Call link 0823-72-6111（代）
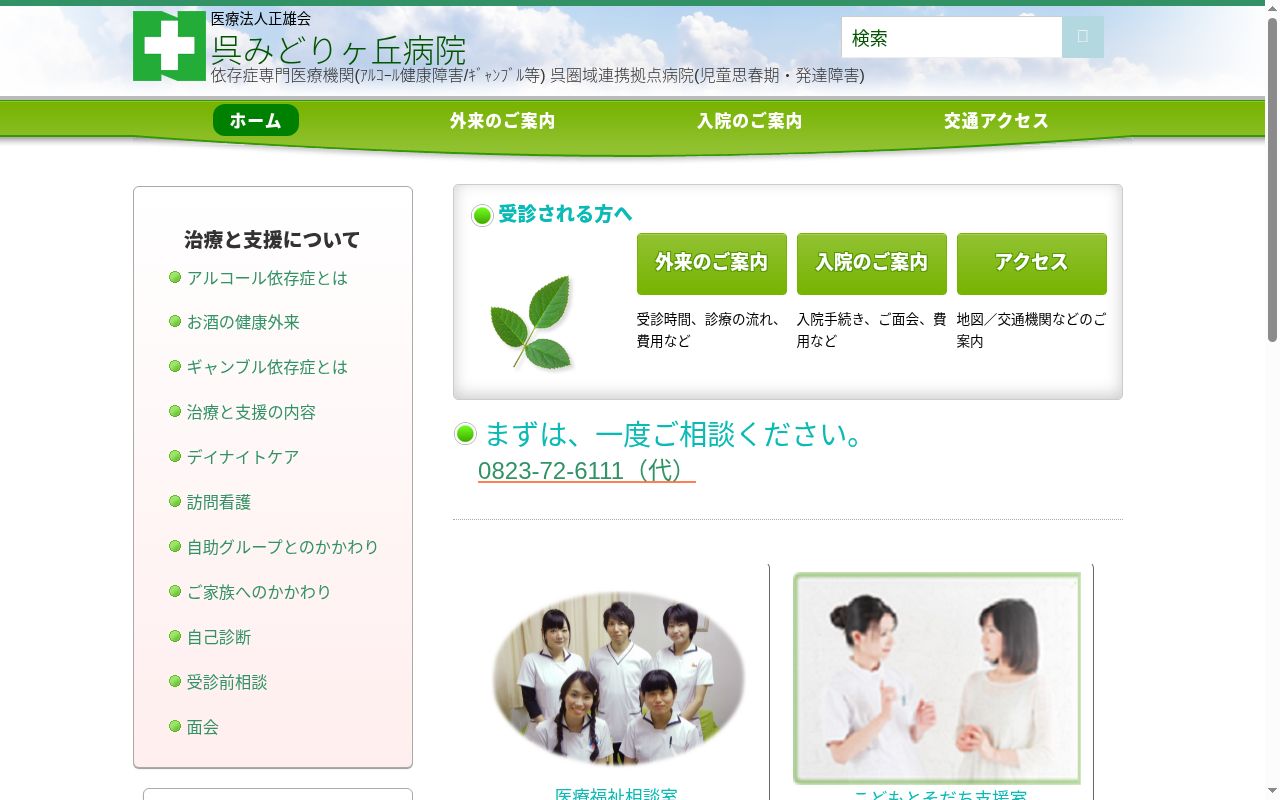Image resolution: width=1280 pixels, height=800 pixels. (x=586, y=470)
